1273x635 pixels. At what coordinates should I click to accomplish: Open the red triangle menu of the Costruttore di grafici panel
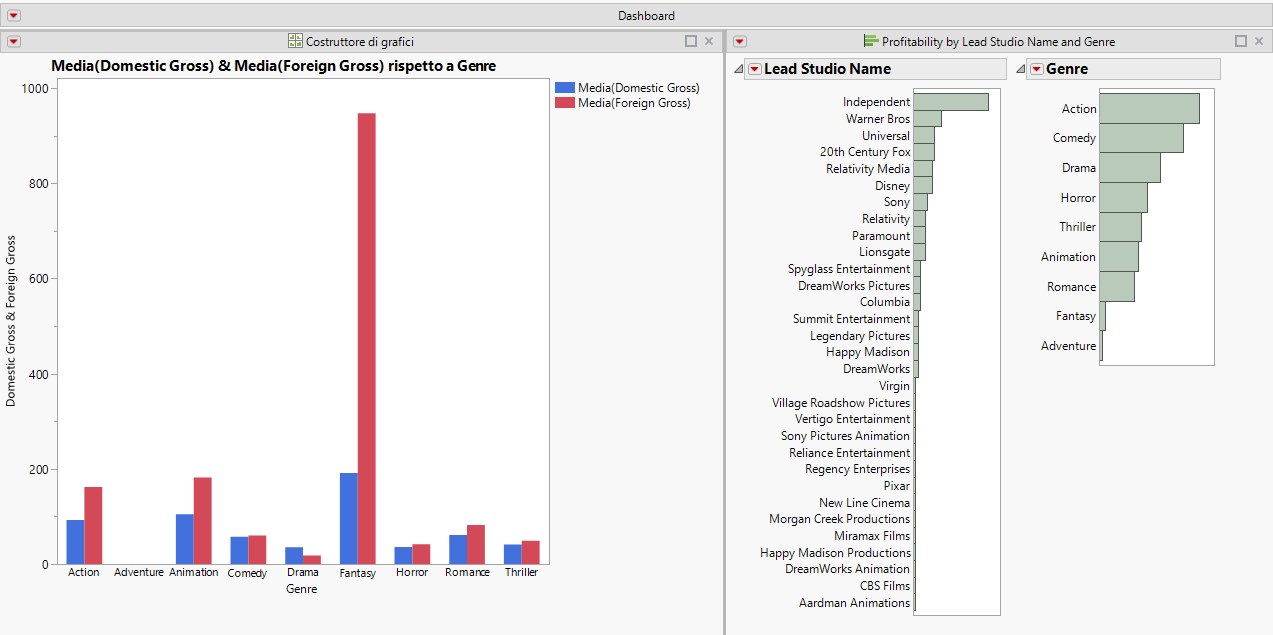pos(13,41)
